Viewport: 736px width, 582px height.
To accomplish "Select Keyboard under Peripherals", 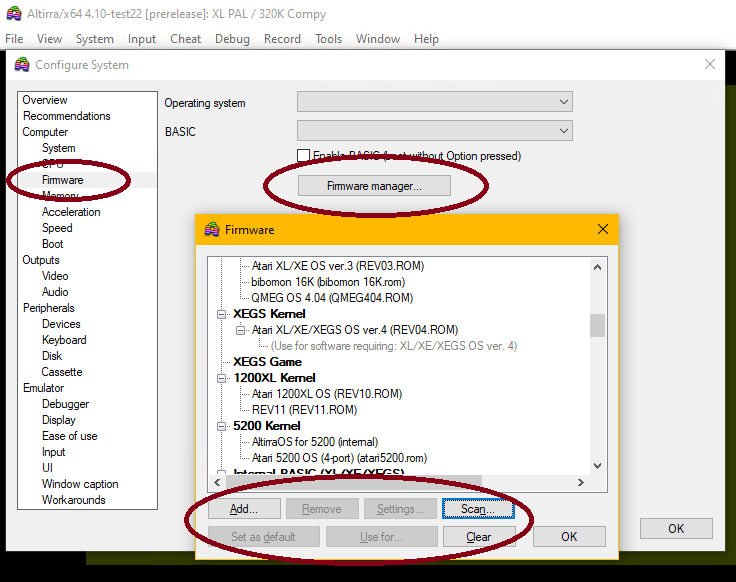I will click(x=64, y=340).
